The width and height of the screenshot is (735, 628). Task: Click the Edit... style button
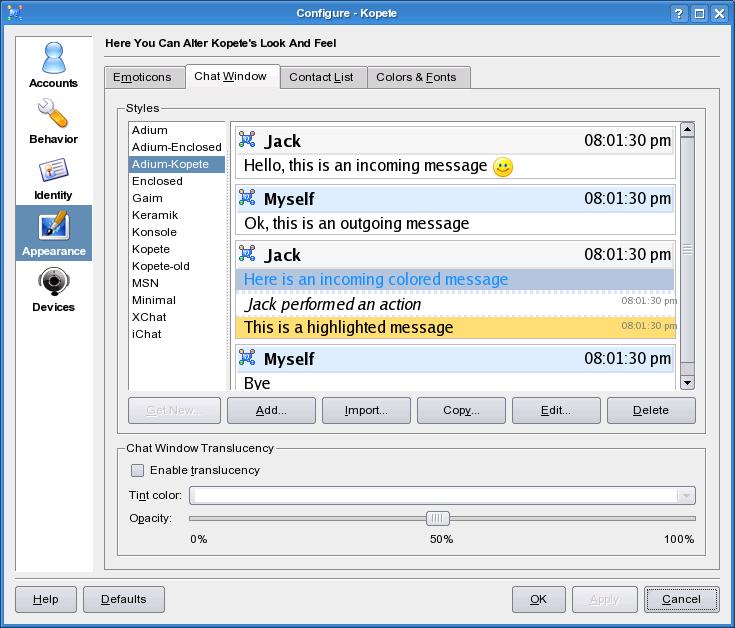click(556, 411)
